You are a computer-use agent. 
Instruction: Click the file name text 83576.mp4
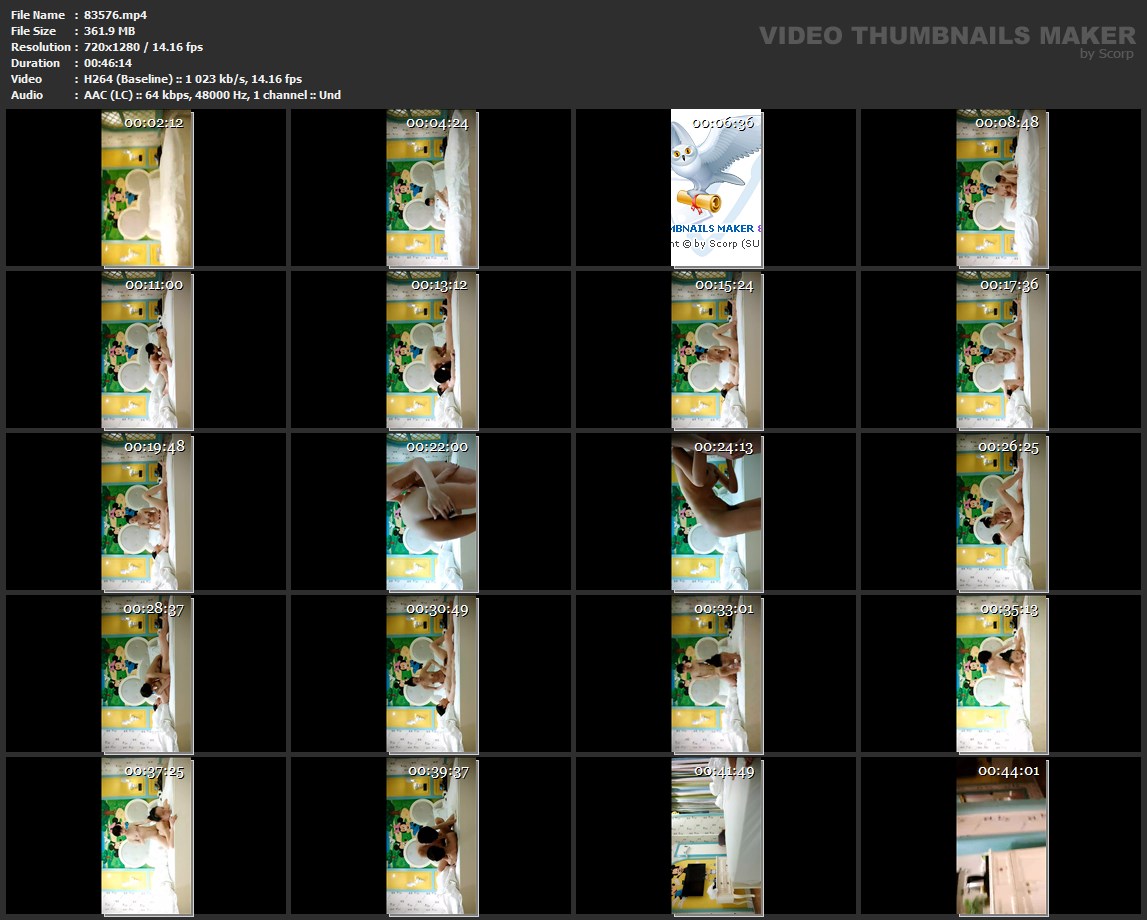click(x=115, y=15)
